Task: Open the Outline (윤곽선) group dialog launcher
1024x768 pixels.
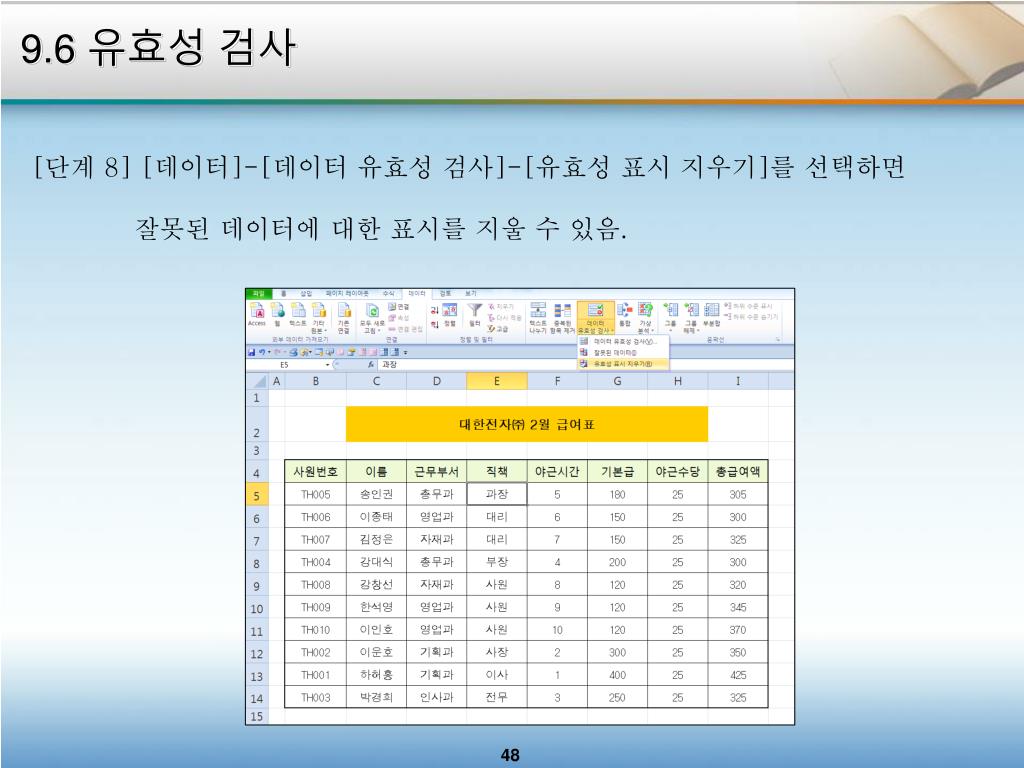Action: click(x=778, y=340)
